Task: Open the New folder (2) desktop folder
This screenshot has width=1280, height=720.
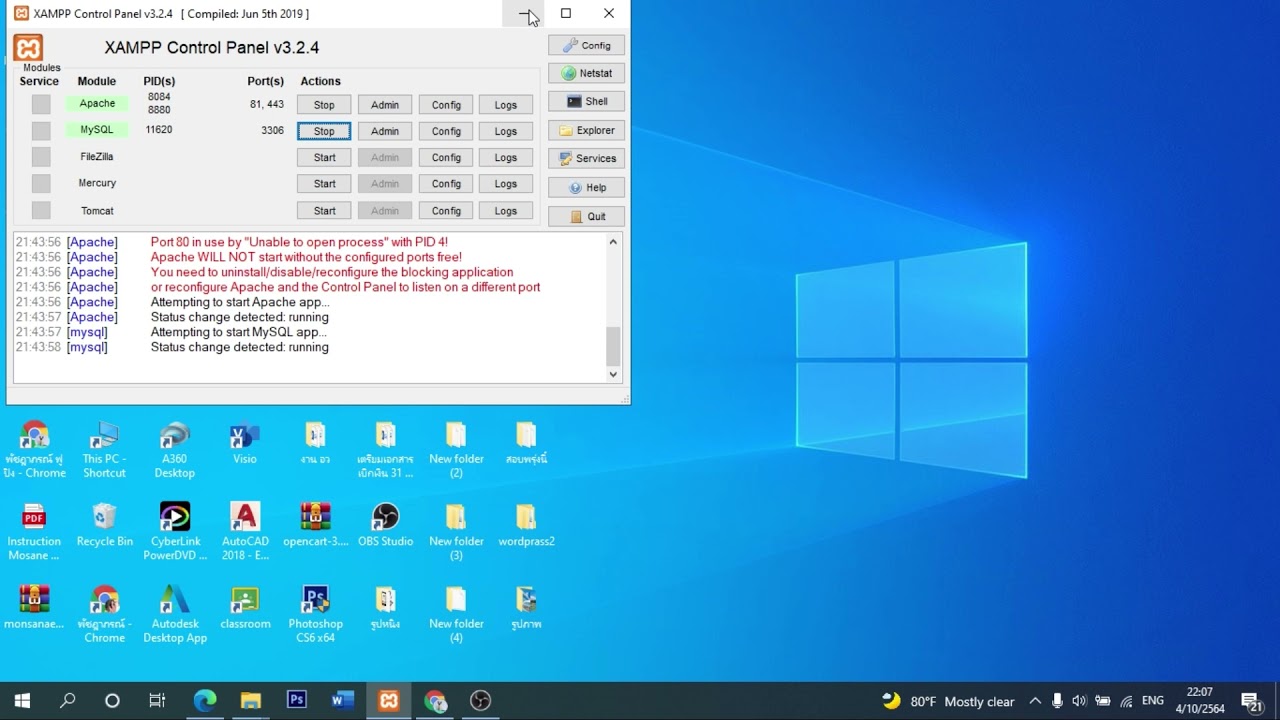Action: [x=456, y=450]
